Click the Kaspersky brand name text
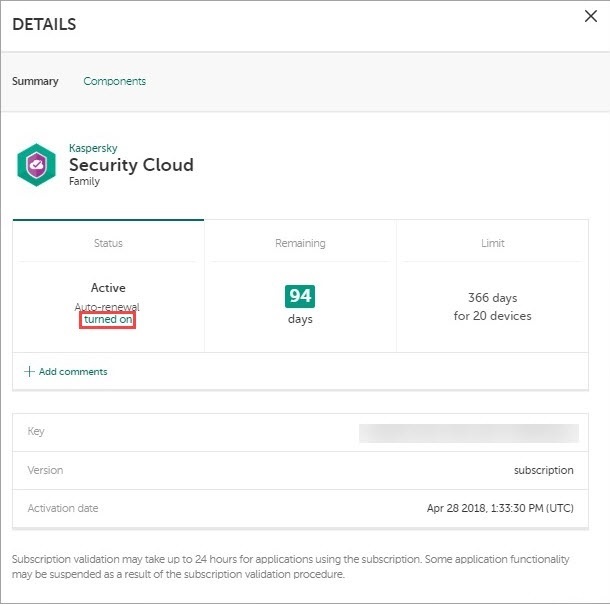This screenshot has height=606, width=610. (x=93, y=148)
